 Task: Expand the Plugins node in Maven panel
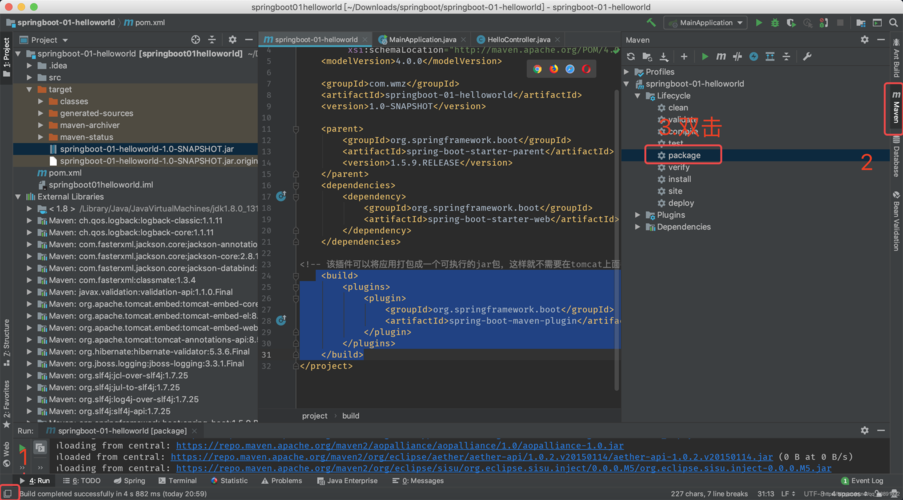(638, 215)
